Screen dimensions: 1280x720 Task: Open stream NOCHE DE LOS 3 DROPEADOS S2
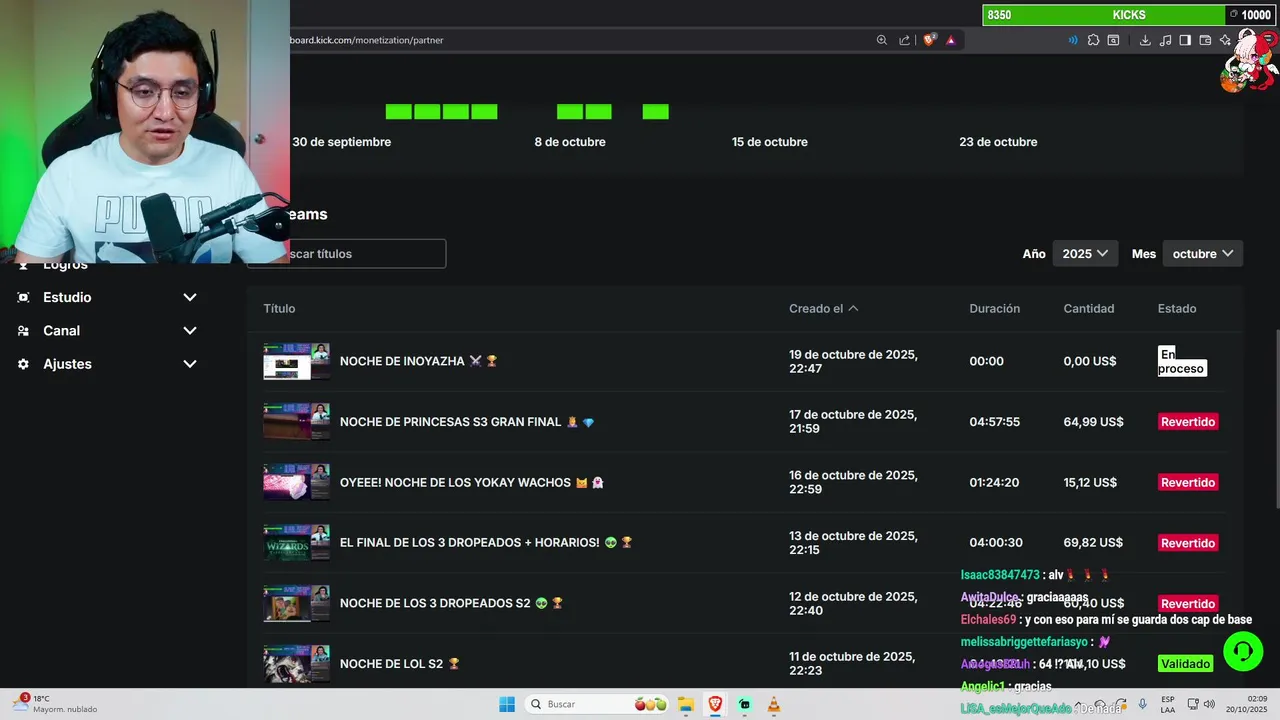(451, 603)
